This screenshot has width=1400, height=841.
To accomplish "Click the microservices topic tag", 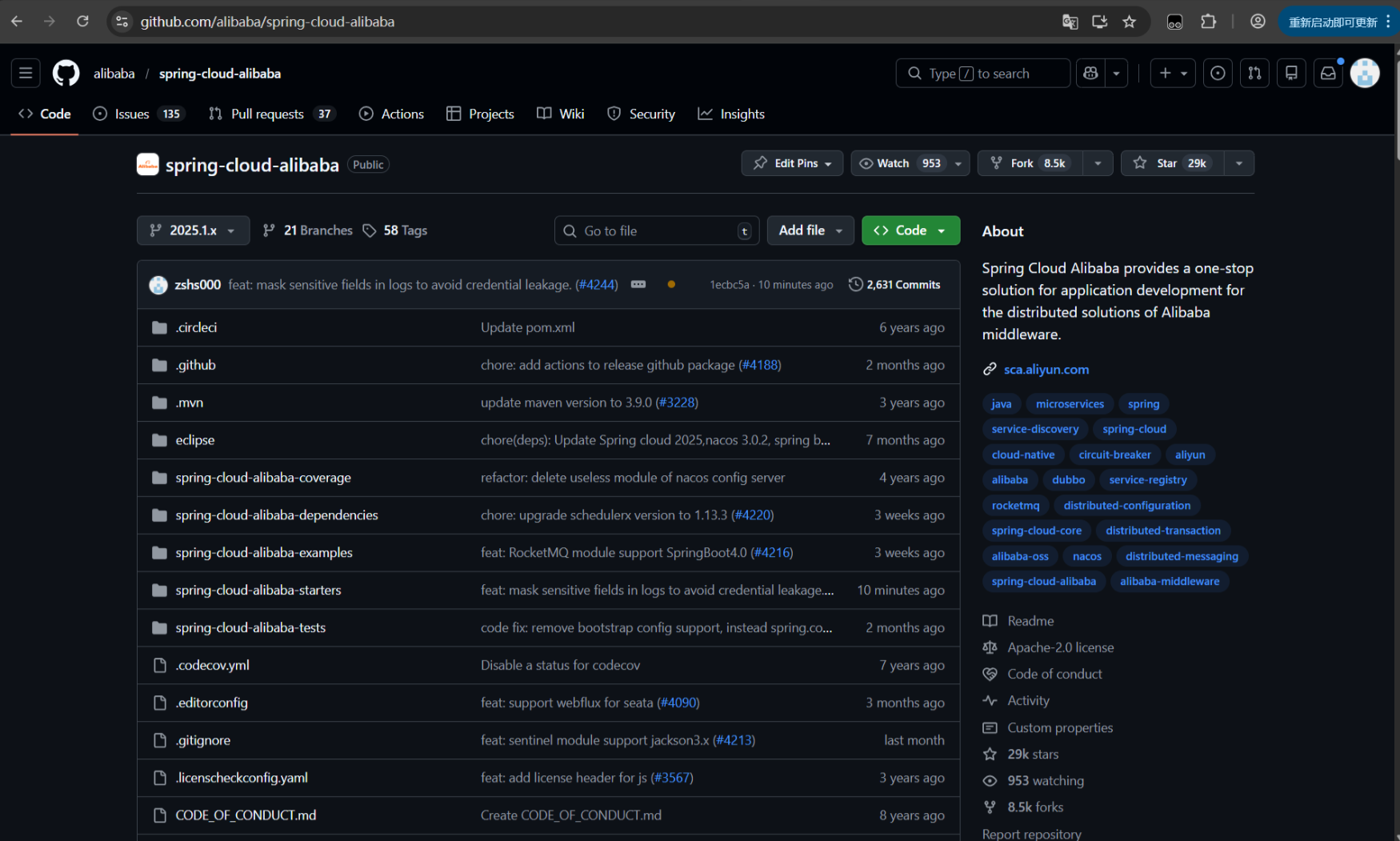I will coord(1070,404).
